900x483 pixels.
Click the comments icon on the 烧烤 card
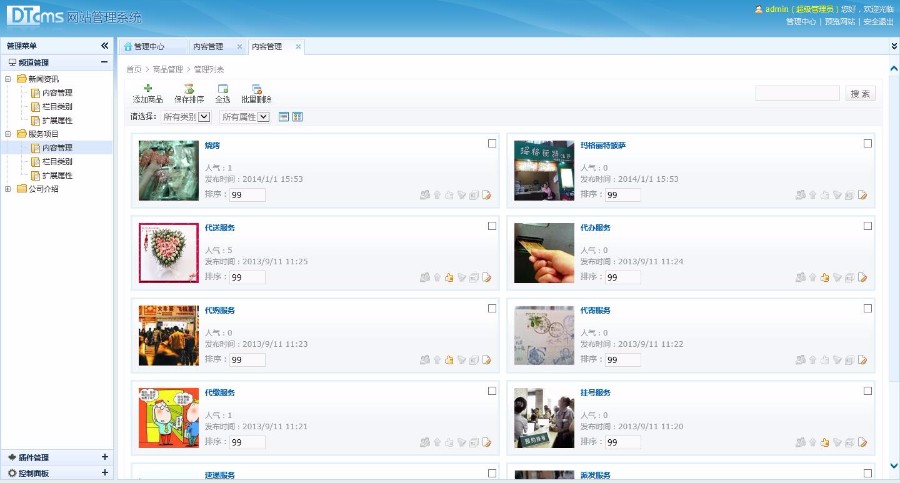425,195
